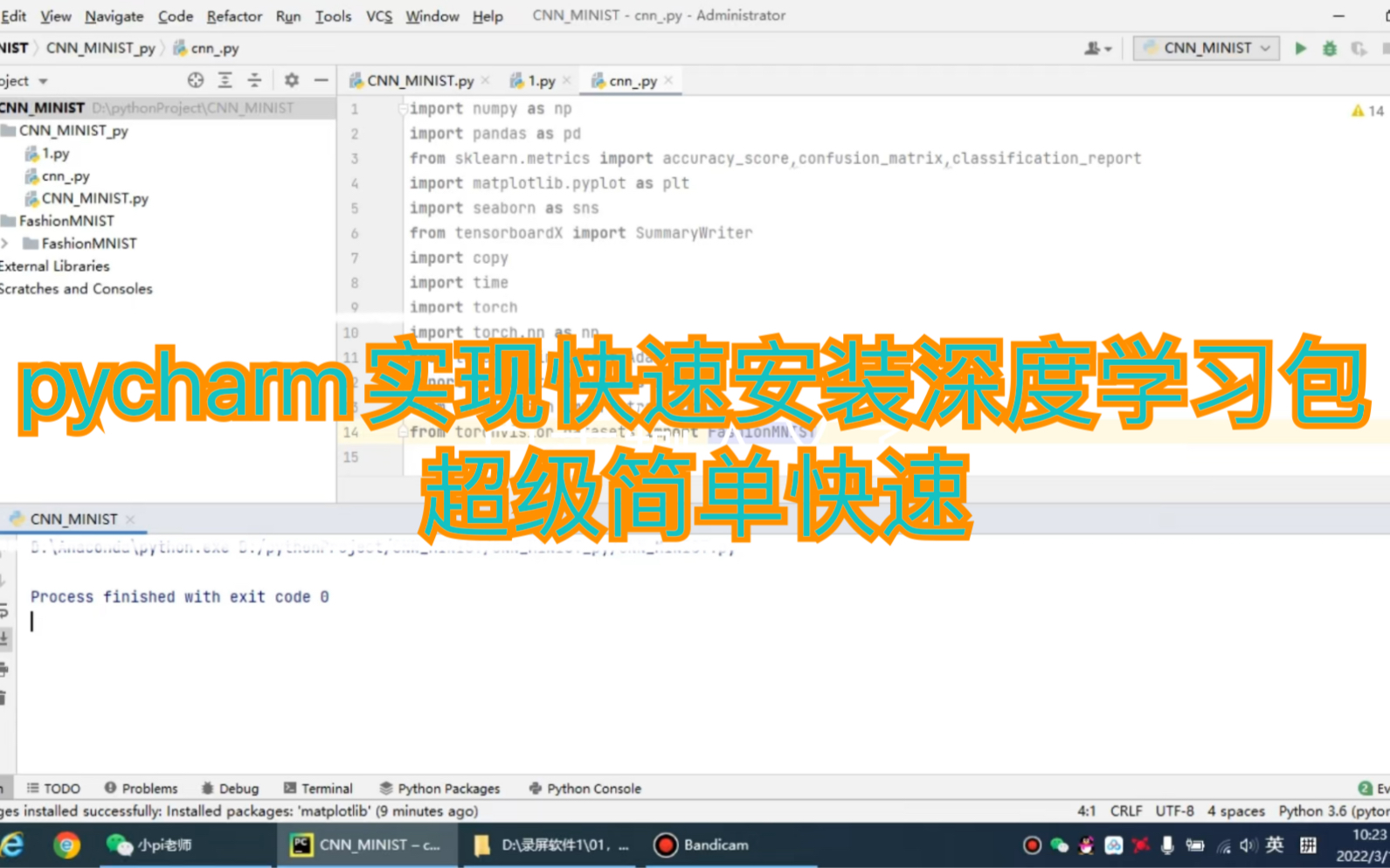
Task: Open Internet Explorer from the taskbar
Action: tap(12, 845)
